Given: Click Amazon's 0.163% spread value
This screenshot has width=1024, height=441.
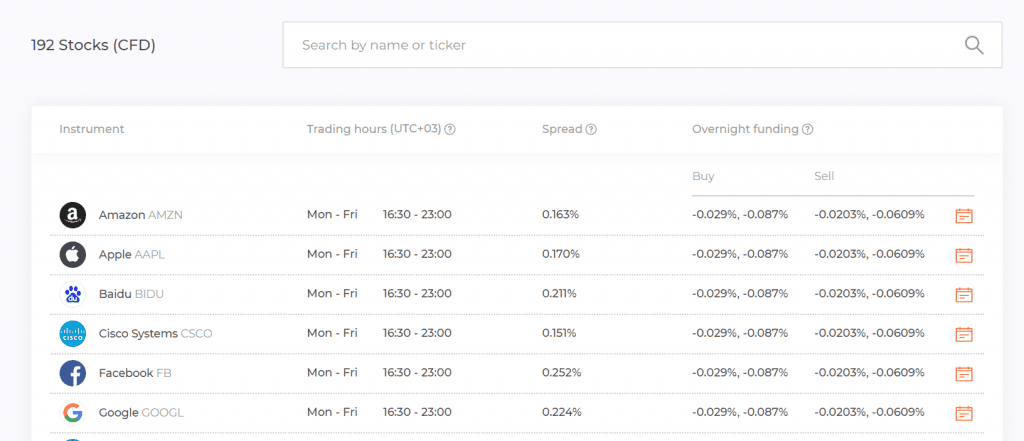Looking at the screenshot, I should (x=560, y=215).
